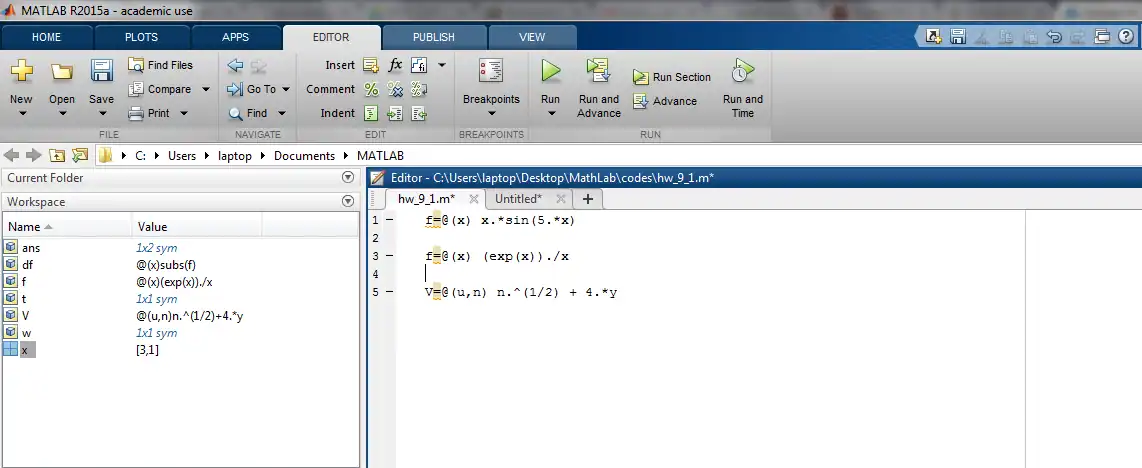Click the Insert function fx icon
The height and width of the screenshot is (468, 1142).
395,65
